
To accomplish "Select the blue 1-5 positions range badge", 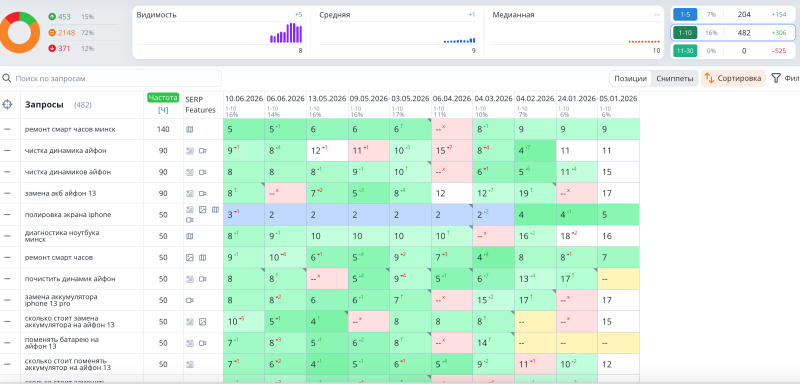I will click(x=685, y=14).
